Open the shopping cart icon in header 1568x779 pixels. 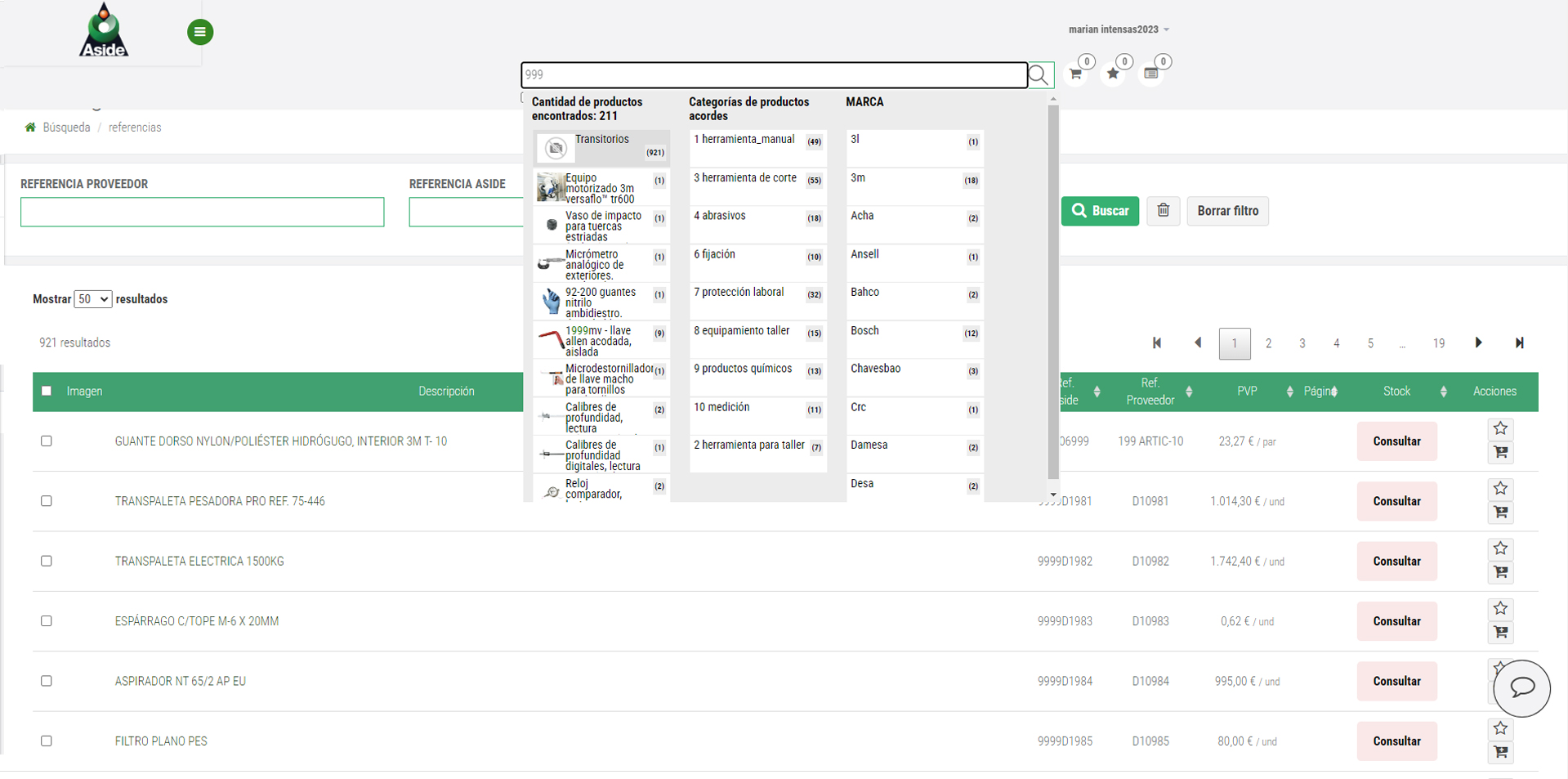pyautogui.click(x=1076, y=74)
